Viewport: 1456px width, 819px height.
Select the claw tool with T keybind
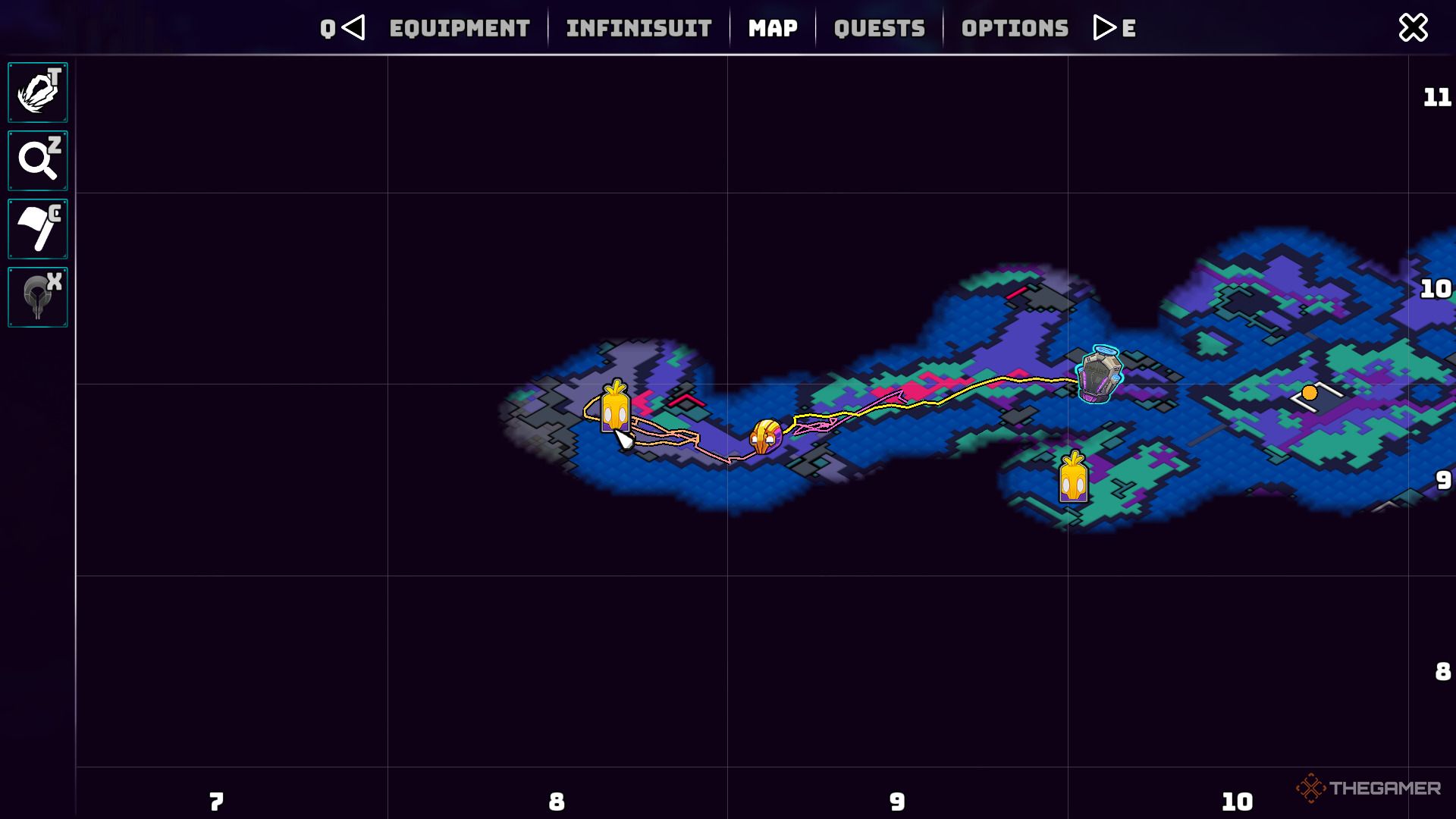coord(37,92)
